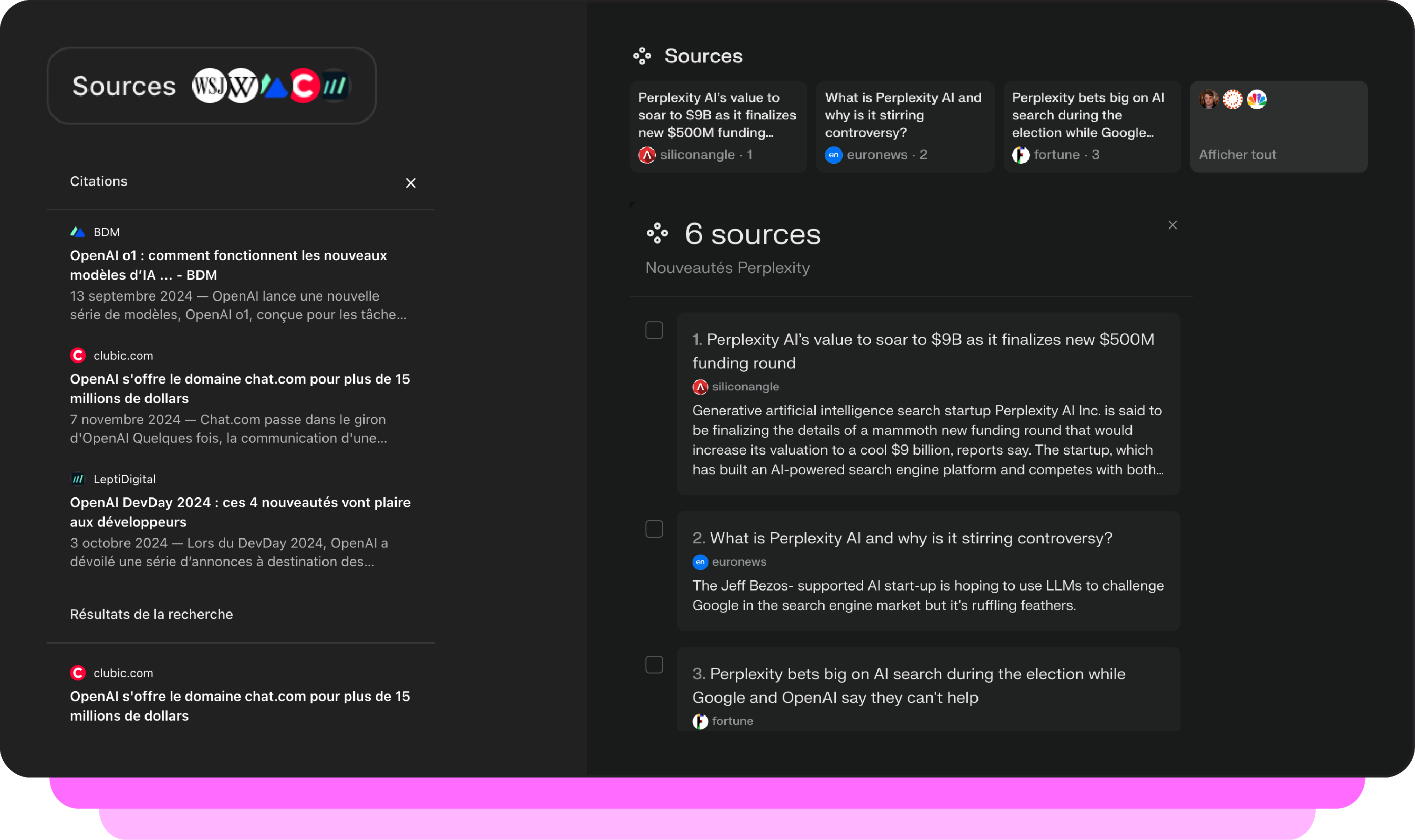Screen dimensions: 1415x840
Task: Open source 3 title about AI search election
Action: click(x=909, y=686)
